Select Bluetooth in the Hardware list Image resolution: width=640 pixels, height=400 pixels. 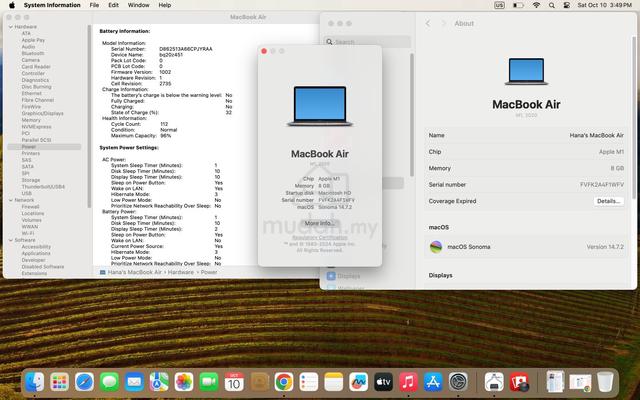(x=33, y=53)
